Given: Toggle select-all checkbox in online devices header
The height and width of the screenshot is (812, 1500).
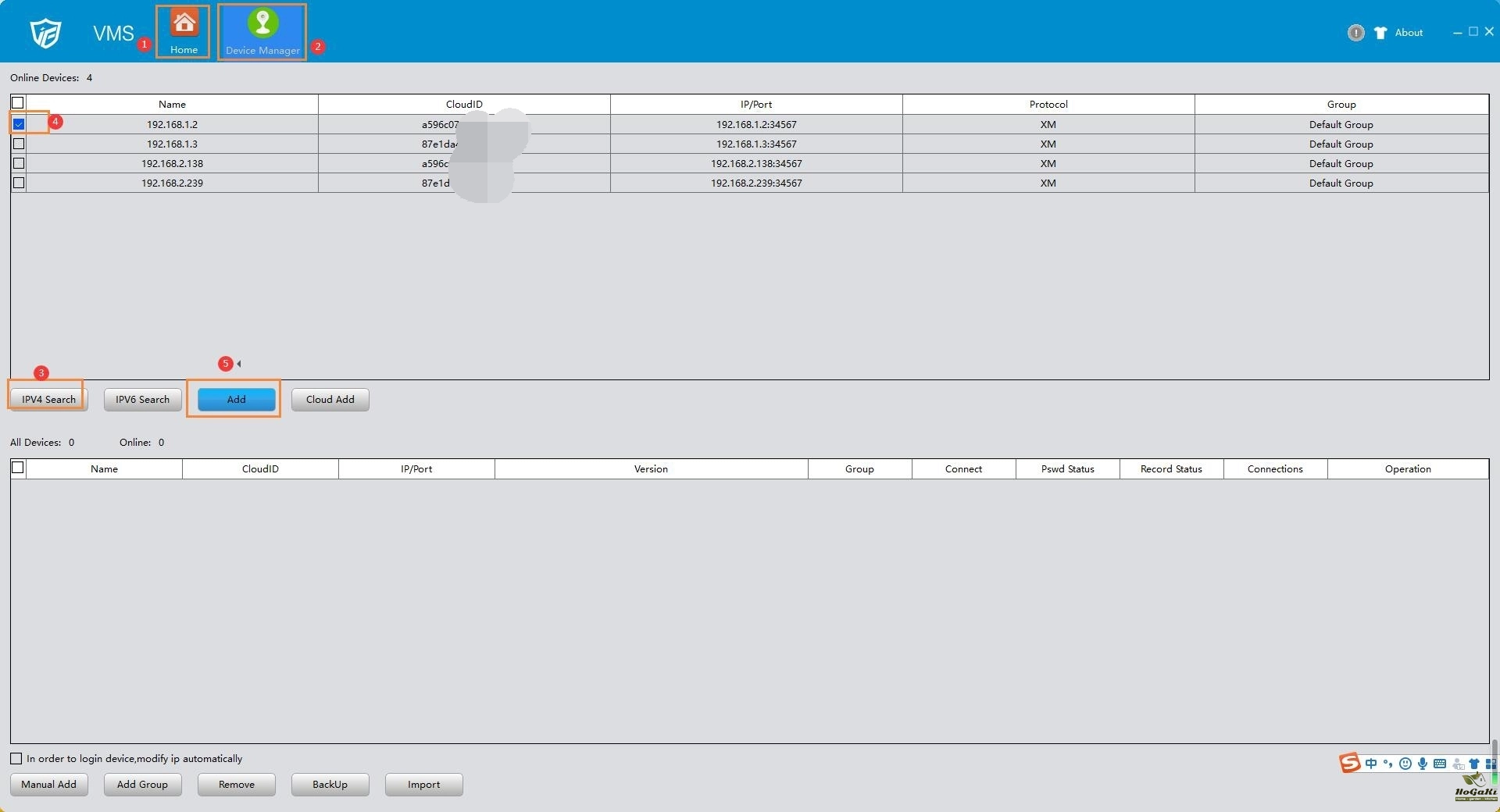Looking at the screenshot, I should (x=18, y=103).
